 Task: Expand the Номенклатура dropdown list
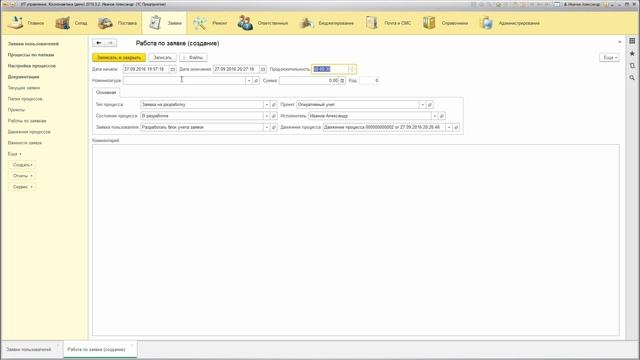click(x=249, y=81)
